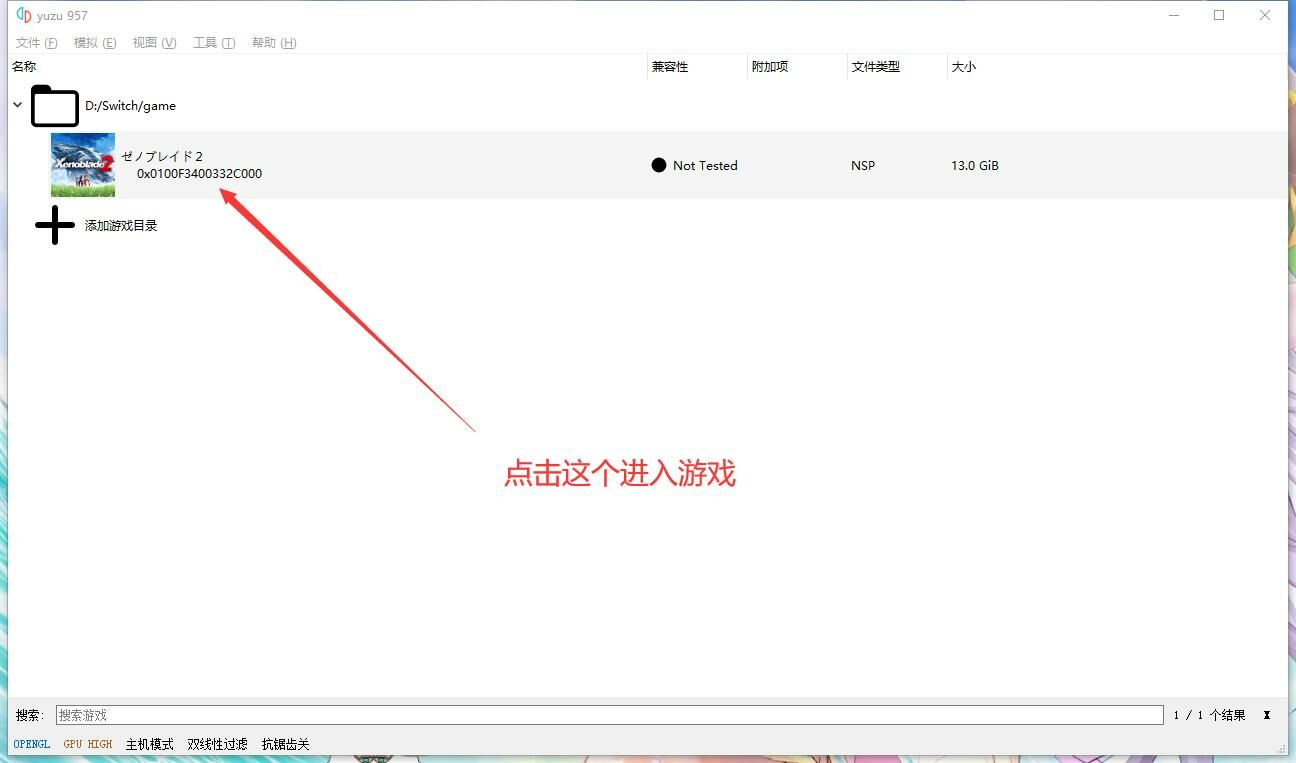
Task: Toggle 主机模式 docked mode
Action: 149,744
